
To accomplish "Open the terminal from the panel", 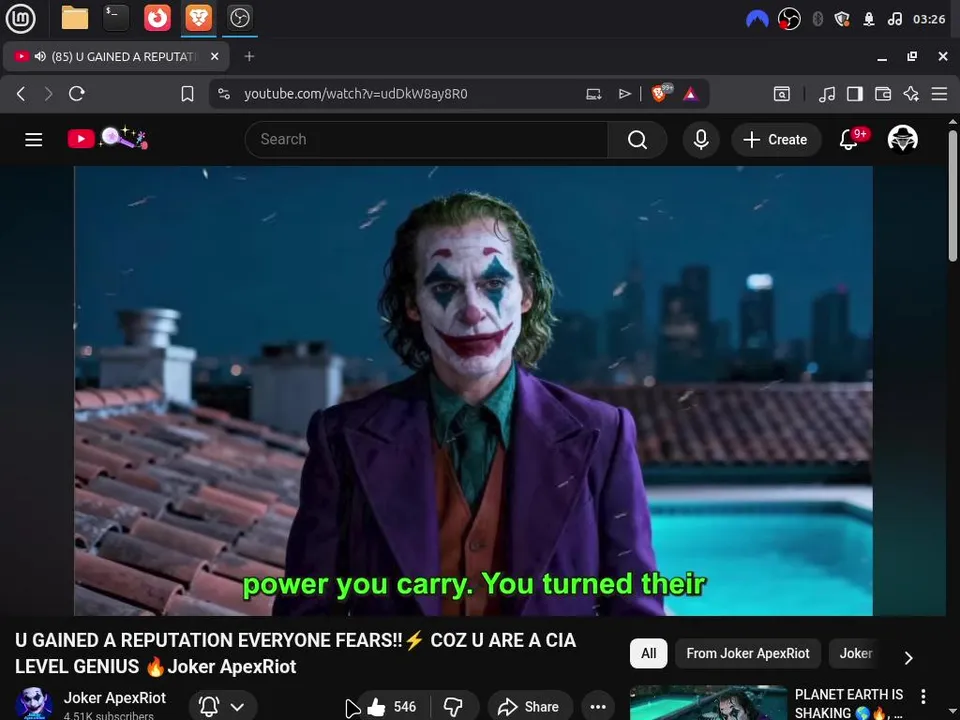I will pyautogui.click(x=116, y=18).
